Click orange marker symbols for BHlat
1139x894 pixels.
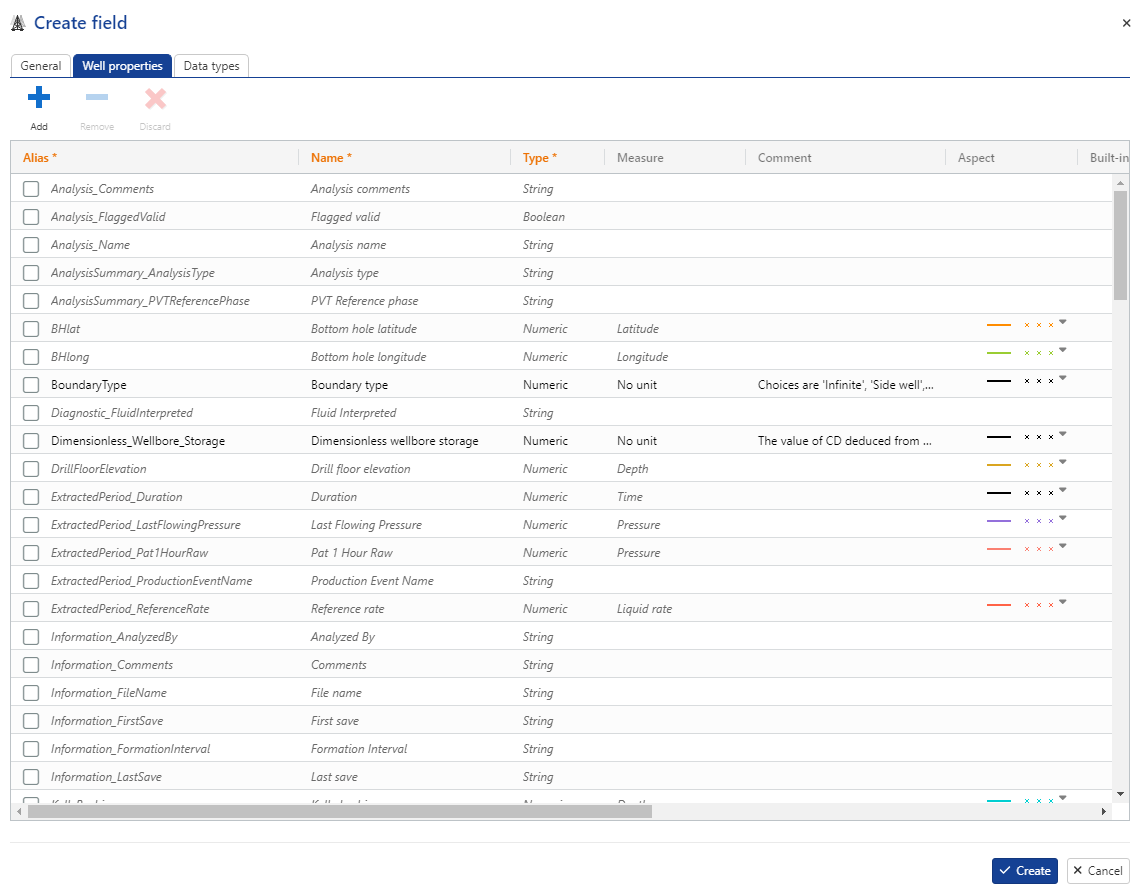tap(1039, 325)
